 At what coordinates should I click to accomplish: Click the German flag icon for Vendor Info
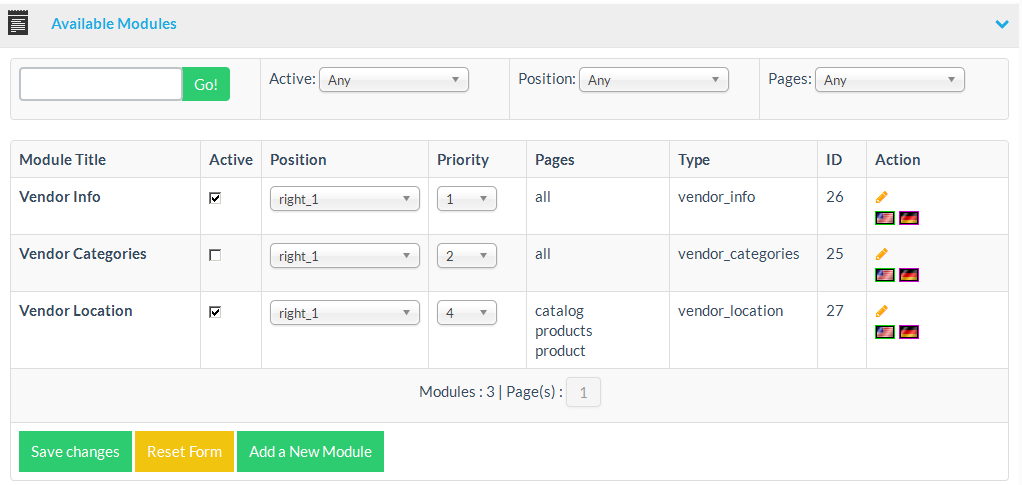908,218
